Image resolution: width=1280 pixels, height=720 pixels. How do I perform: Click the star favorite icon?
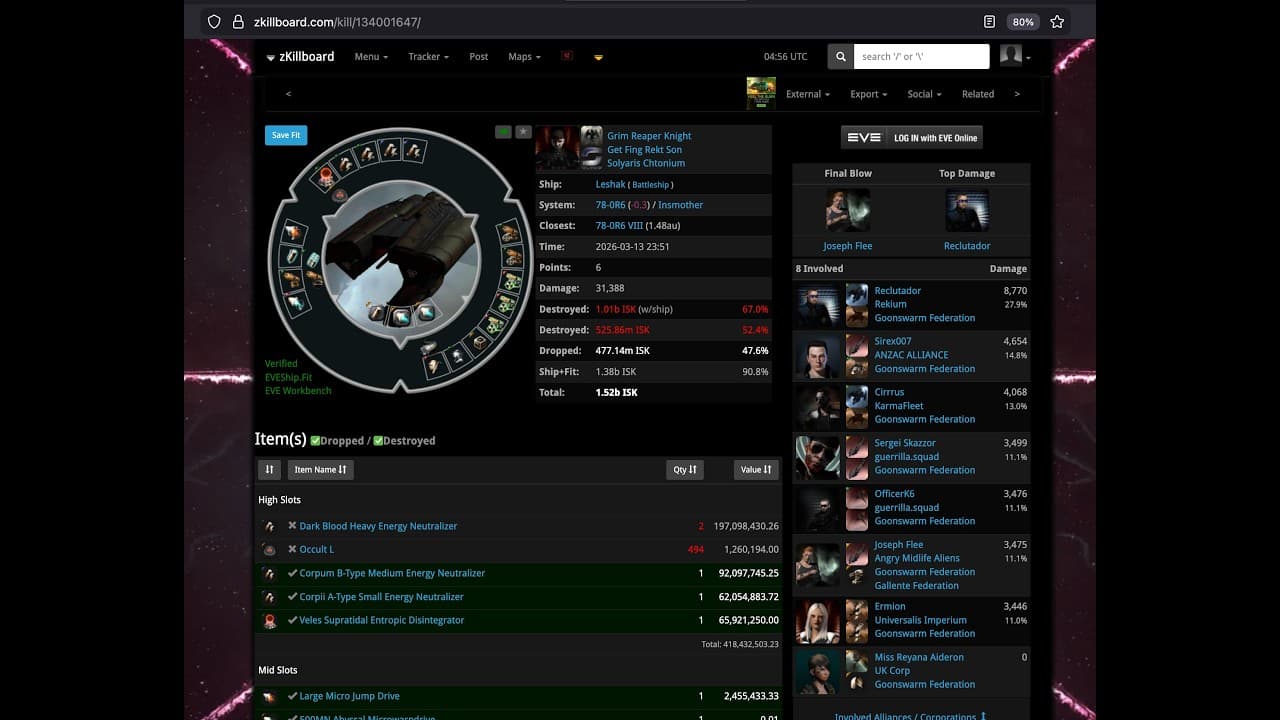point(523,132)
